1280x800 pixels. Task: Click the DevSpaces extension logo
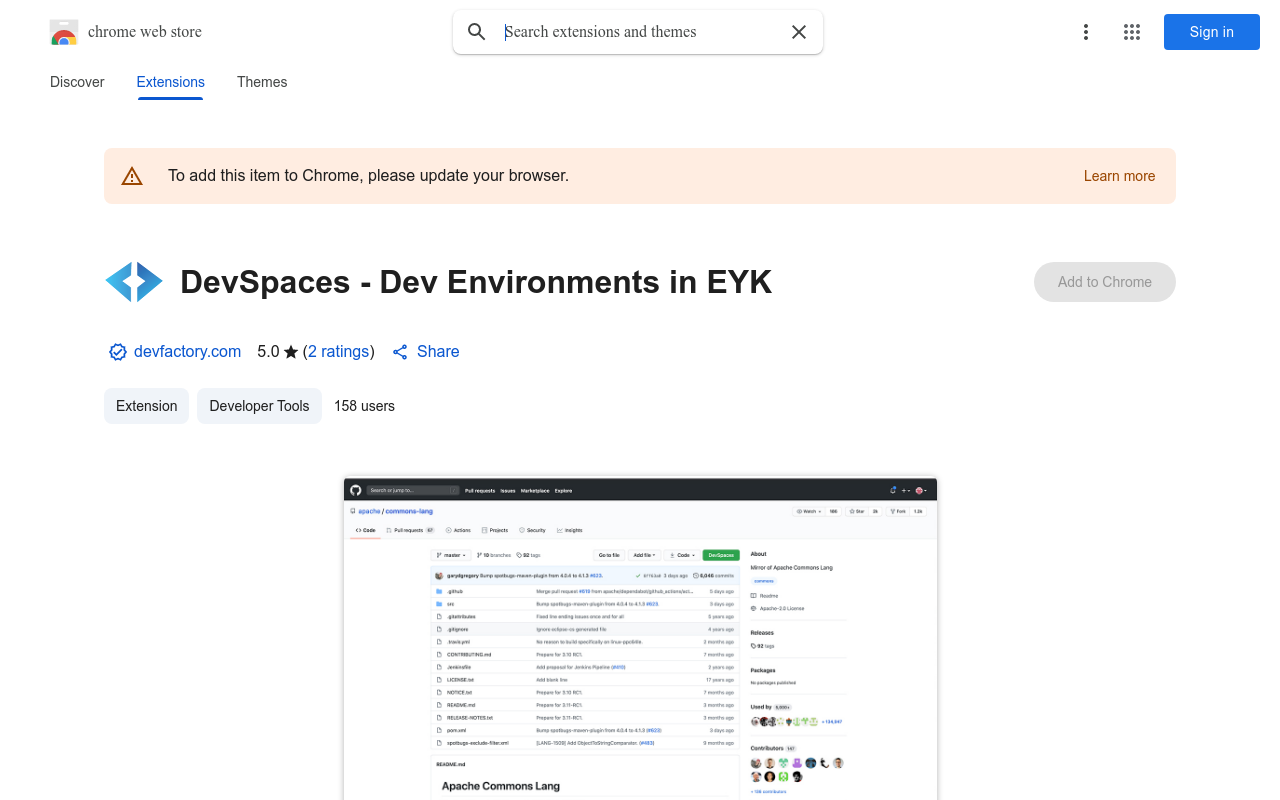click(x=134, y=282)
